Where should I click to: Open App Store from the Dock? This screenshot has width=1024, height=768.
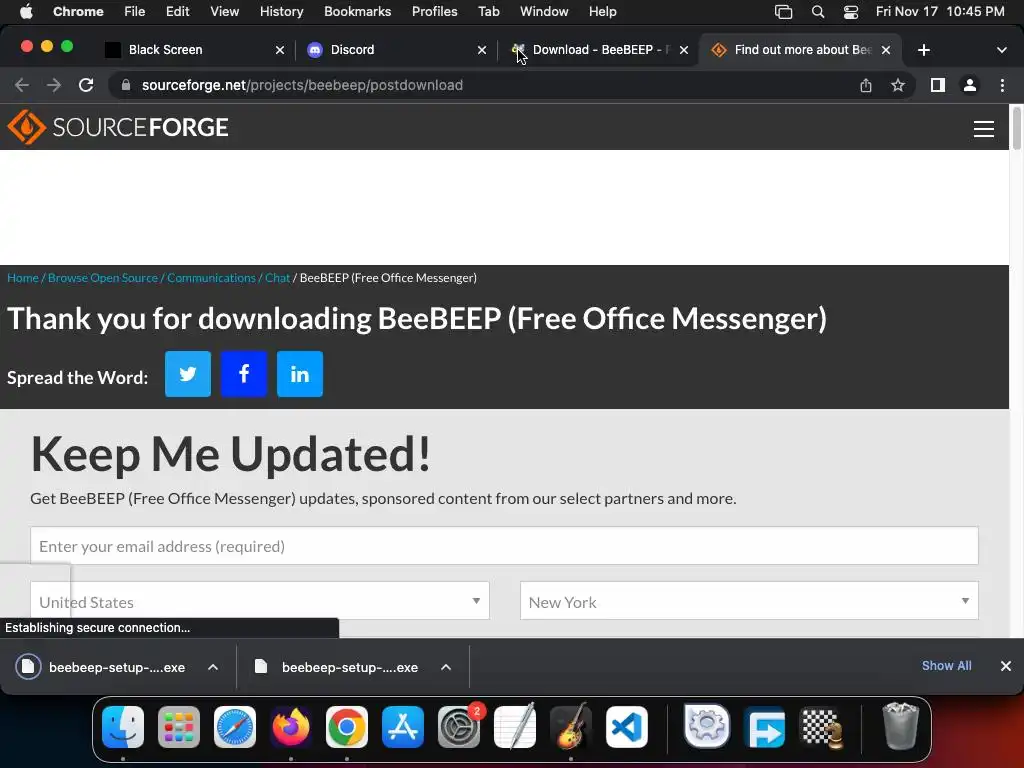click(x=402, y=727)
